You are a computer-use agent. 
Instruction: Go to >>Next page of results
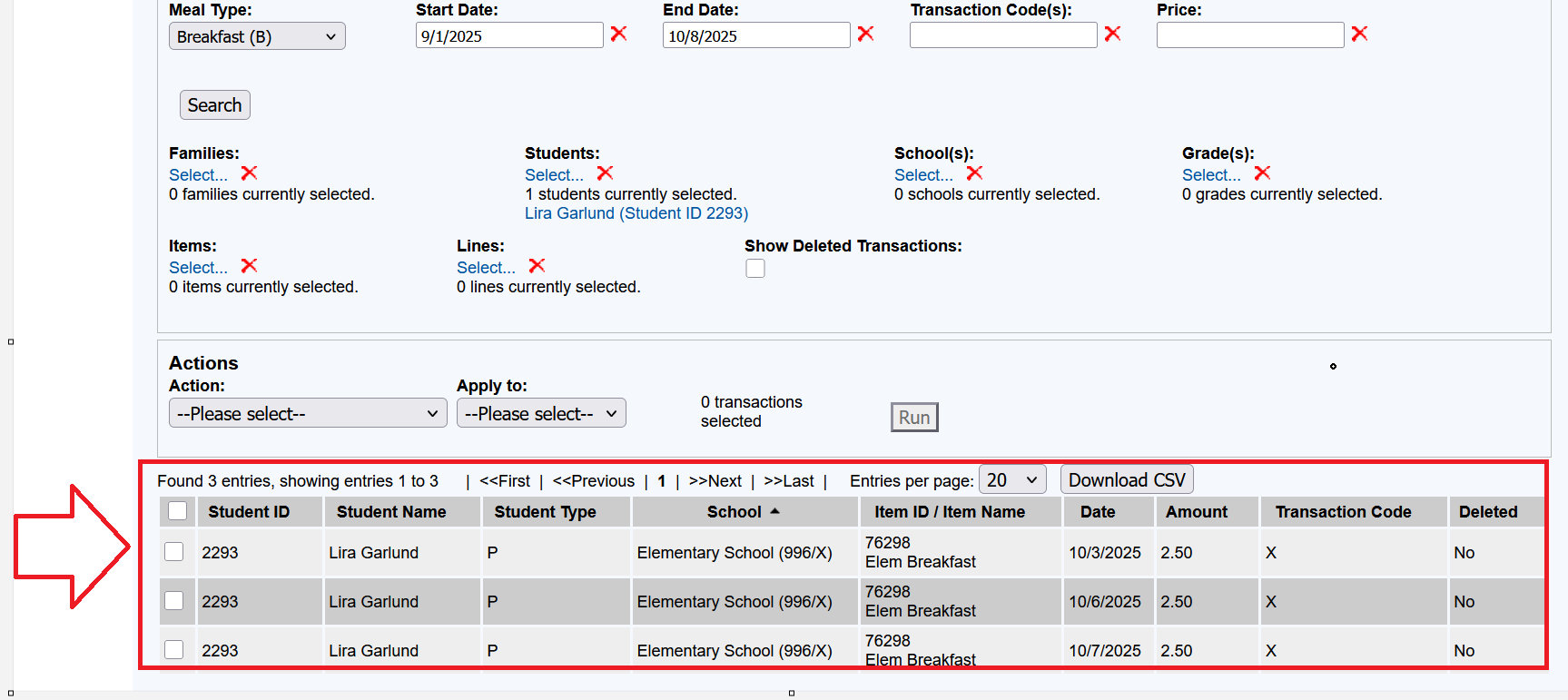pyautogui.click(x=715, y=481)
